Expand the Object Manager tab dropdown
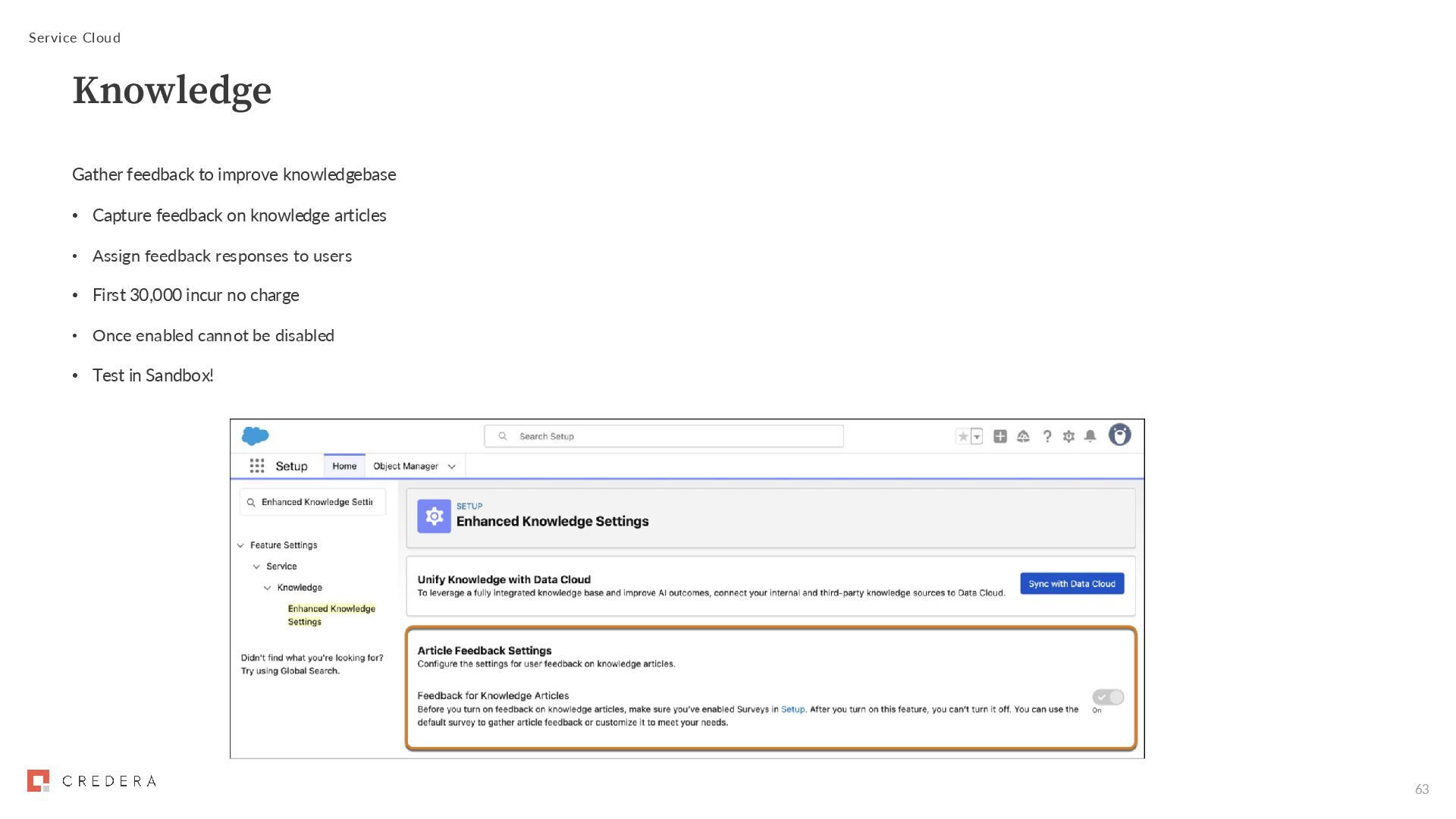1456x819 pixels. point(452,466)
